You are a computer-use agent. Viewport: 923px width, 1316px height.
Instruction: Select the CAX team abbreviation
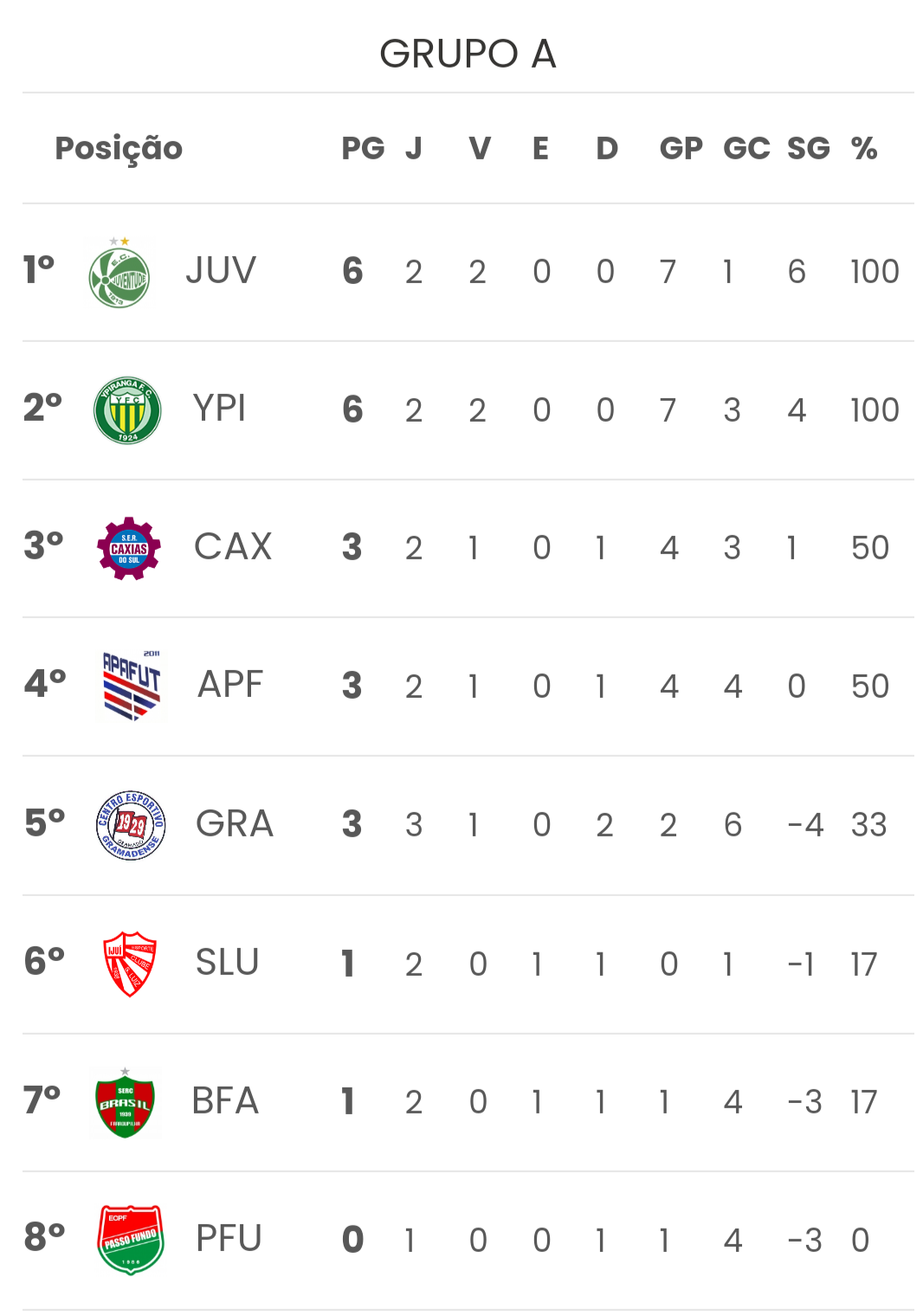coord(233,547)
